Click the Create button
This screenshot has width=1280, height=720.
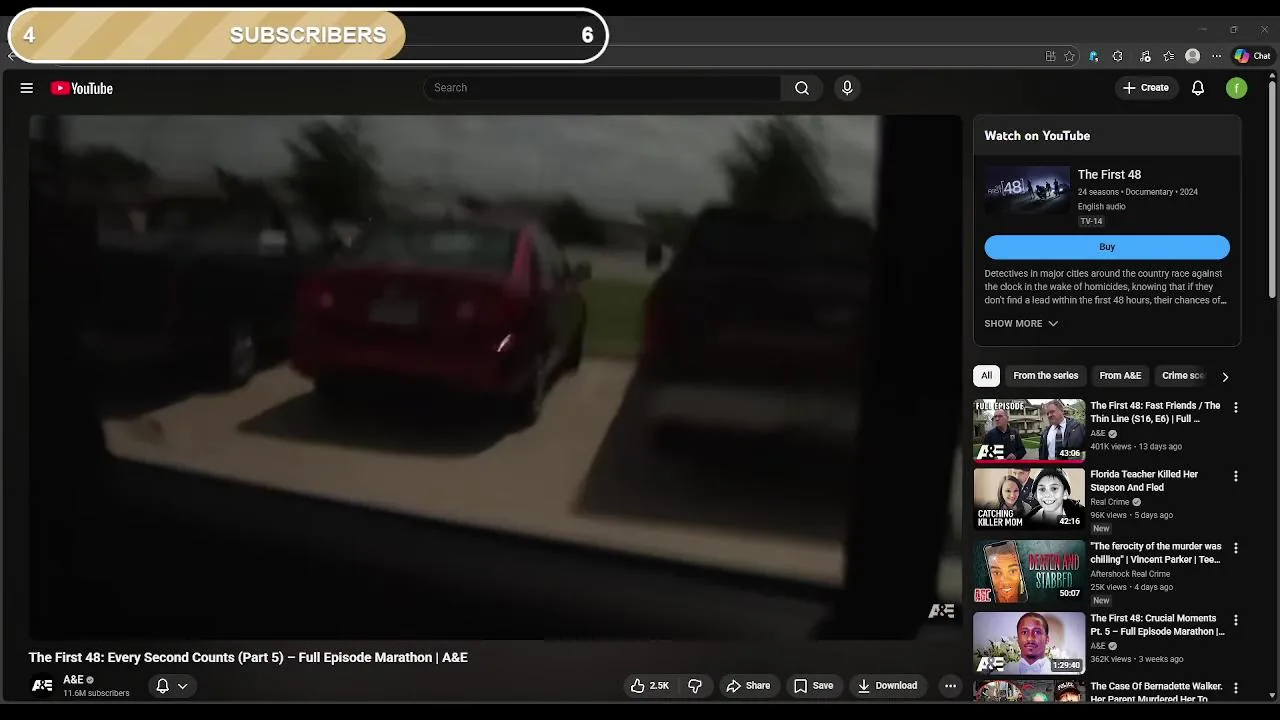pyautogui.click(x=1145, y=88)
